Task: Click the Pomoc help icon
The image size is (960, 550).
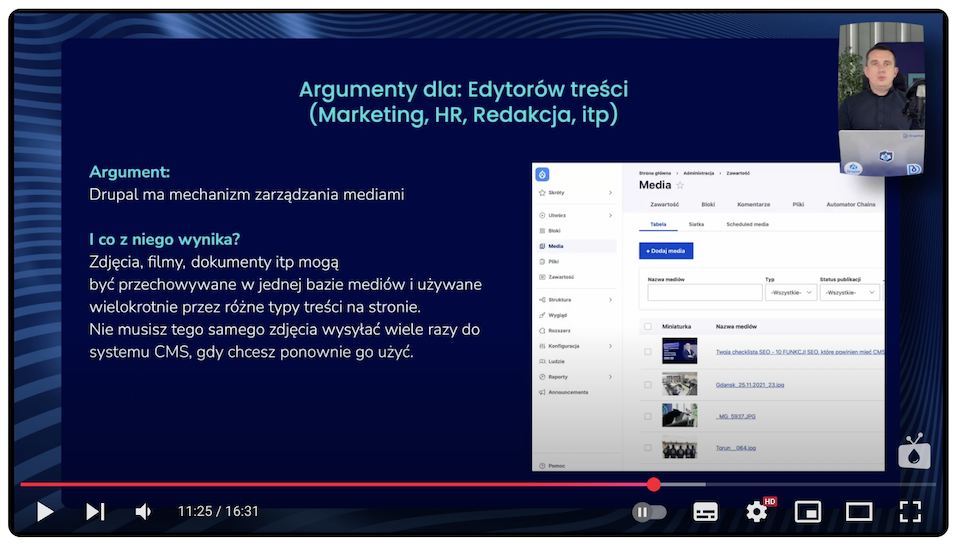Action: tap(542, 466)
